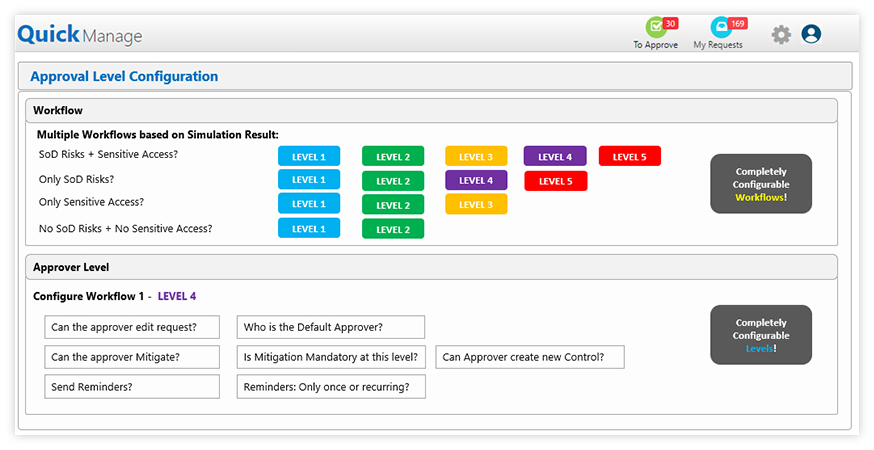Click 'Send Reminders?' option box
Viewport: 874px width, 450px height.
pyautogui.click(x=132, y=386)
